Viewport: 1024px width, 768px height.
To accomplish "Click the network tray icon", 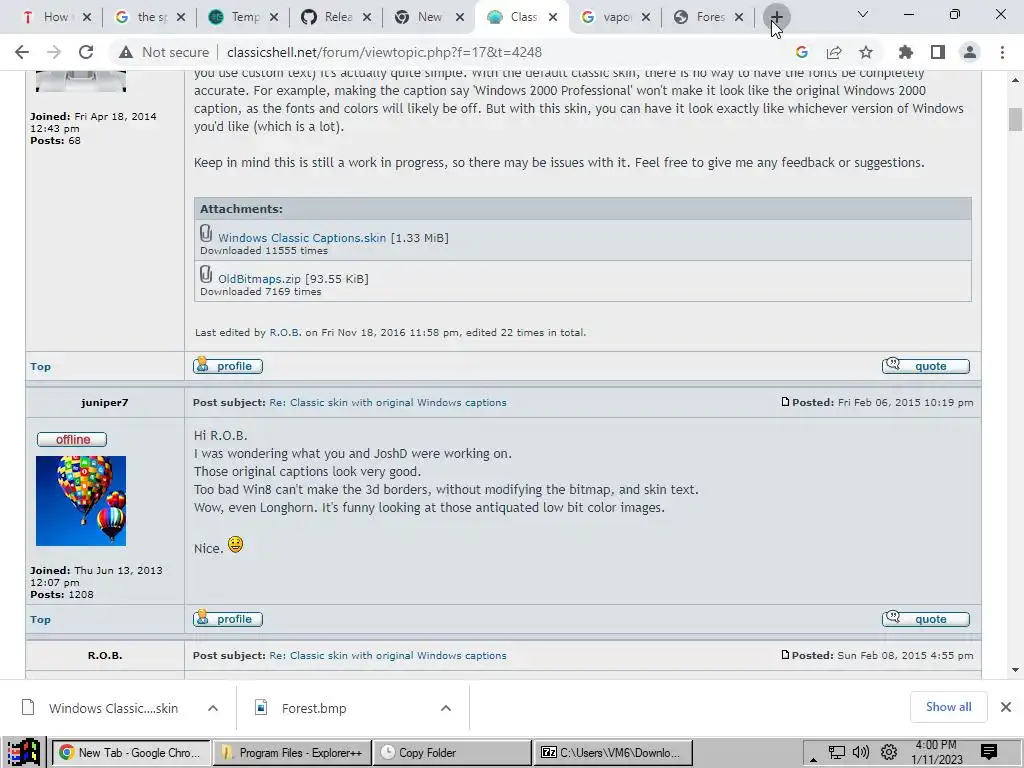I will (837, 753).
